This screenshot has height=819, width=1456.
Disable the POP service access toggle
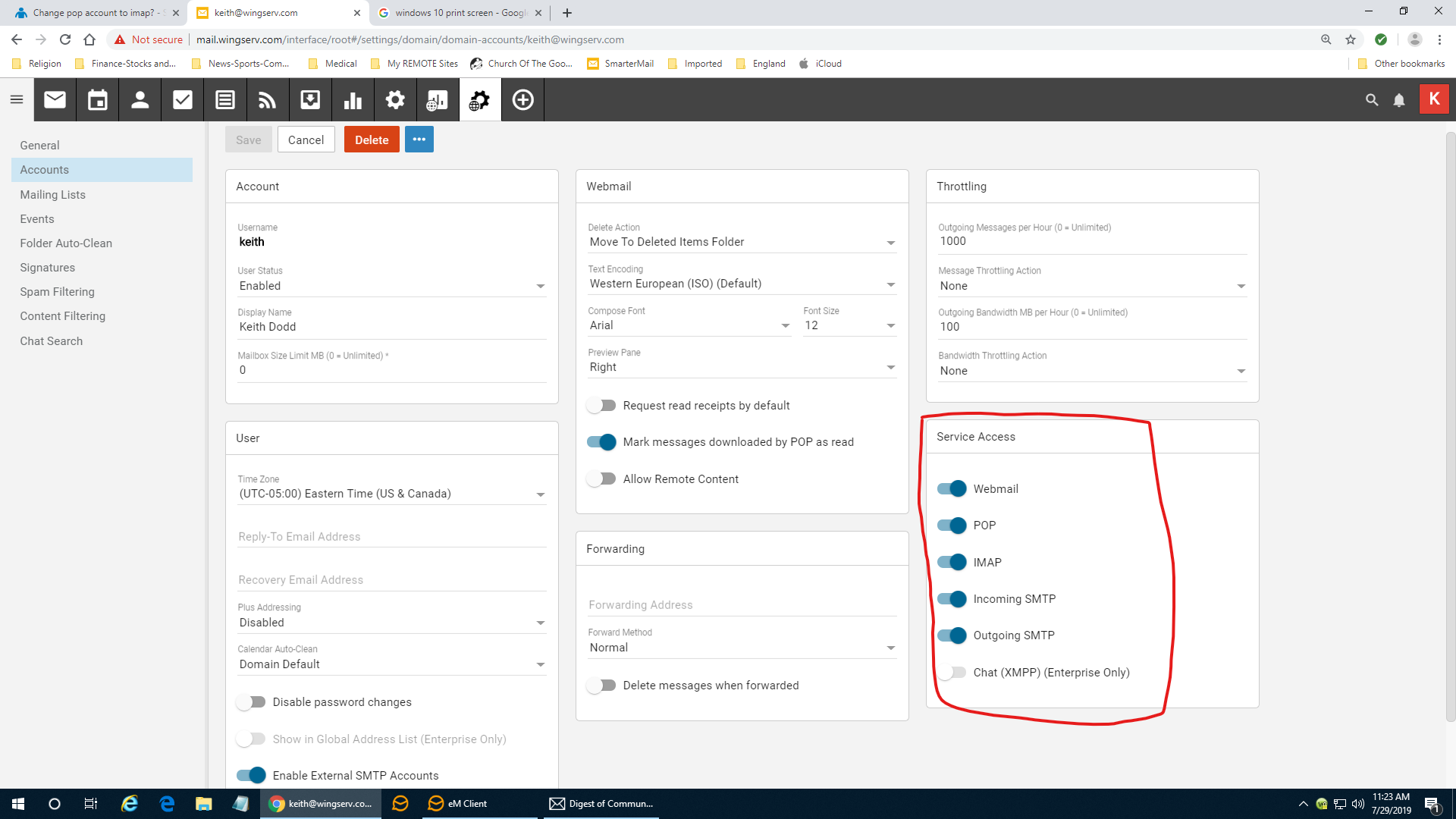(x=952, y=526)
